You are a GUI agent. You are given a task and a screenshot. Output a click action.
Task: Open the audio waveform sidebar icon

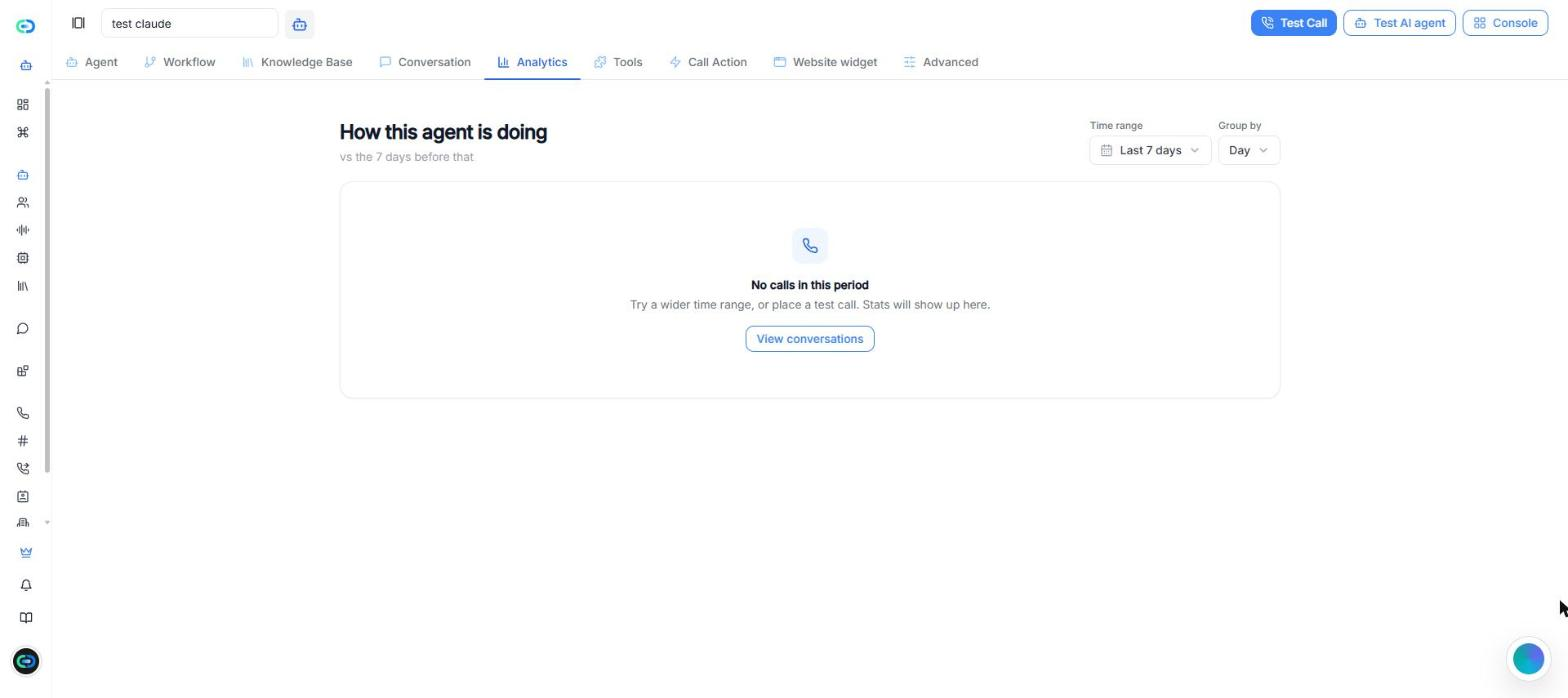coord(23,230)
